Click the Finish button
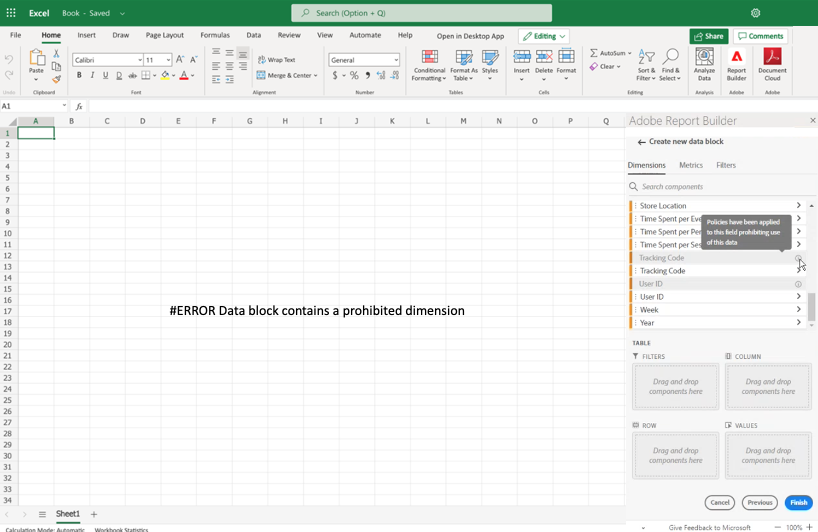The width and height of the screenshot is (818, 532). [798, 503]
